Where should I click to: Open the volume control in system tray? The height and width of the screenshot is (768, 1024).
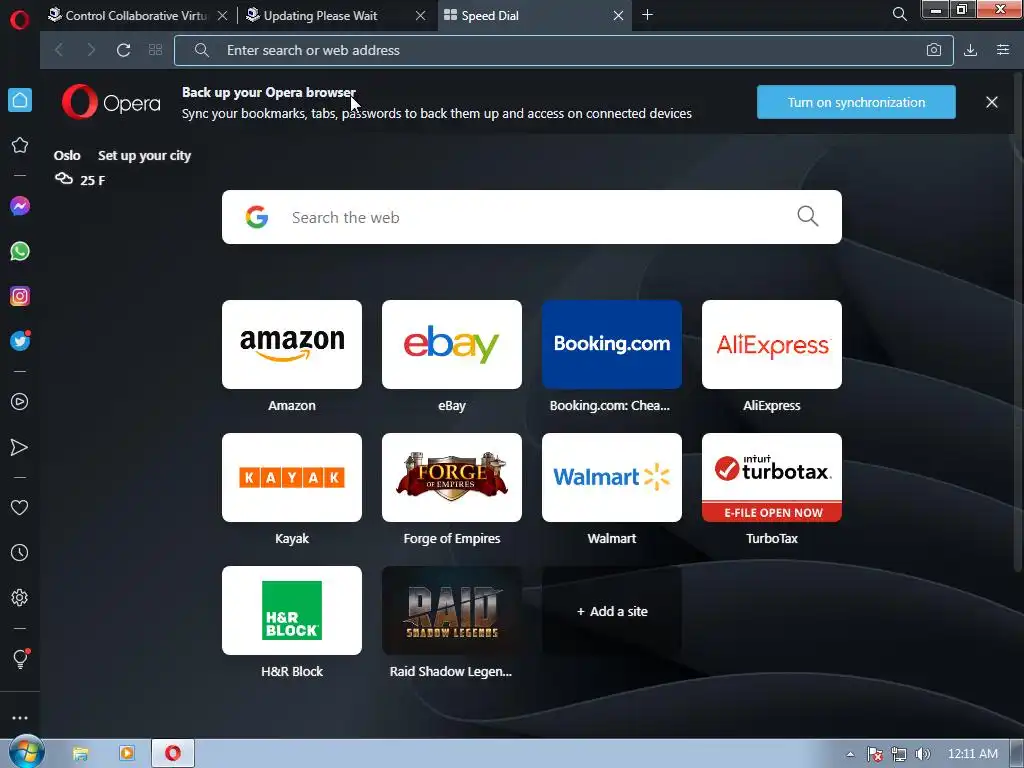tap(923, 754)
